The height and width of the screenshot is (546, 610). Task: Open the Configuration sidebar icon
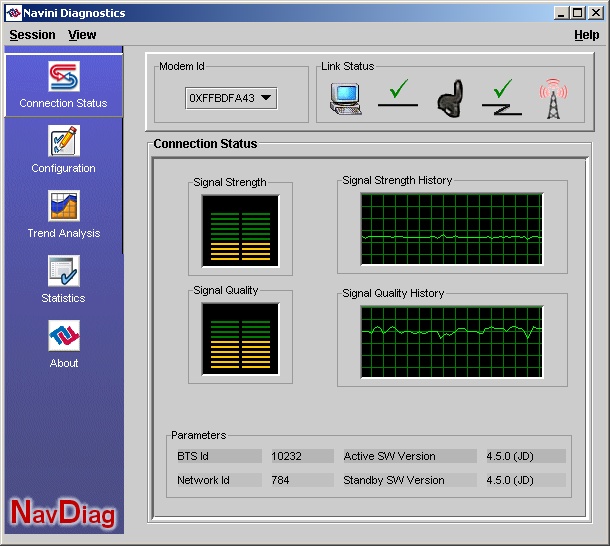(x=64, y=140)
